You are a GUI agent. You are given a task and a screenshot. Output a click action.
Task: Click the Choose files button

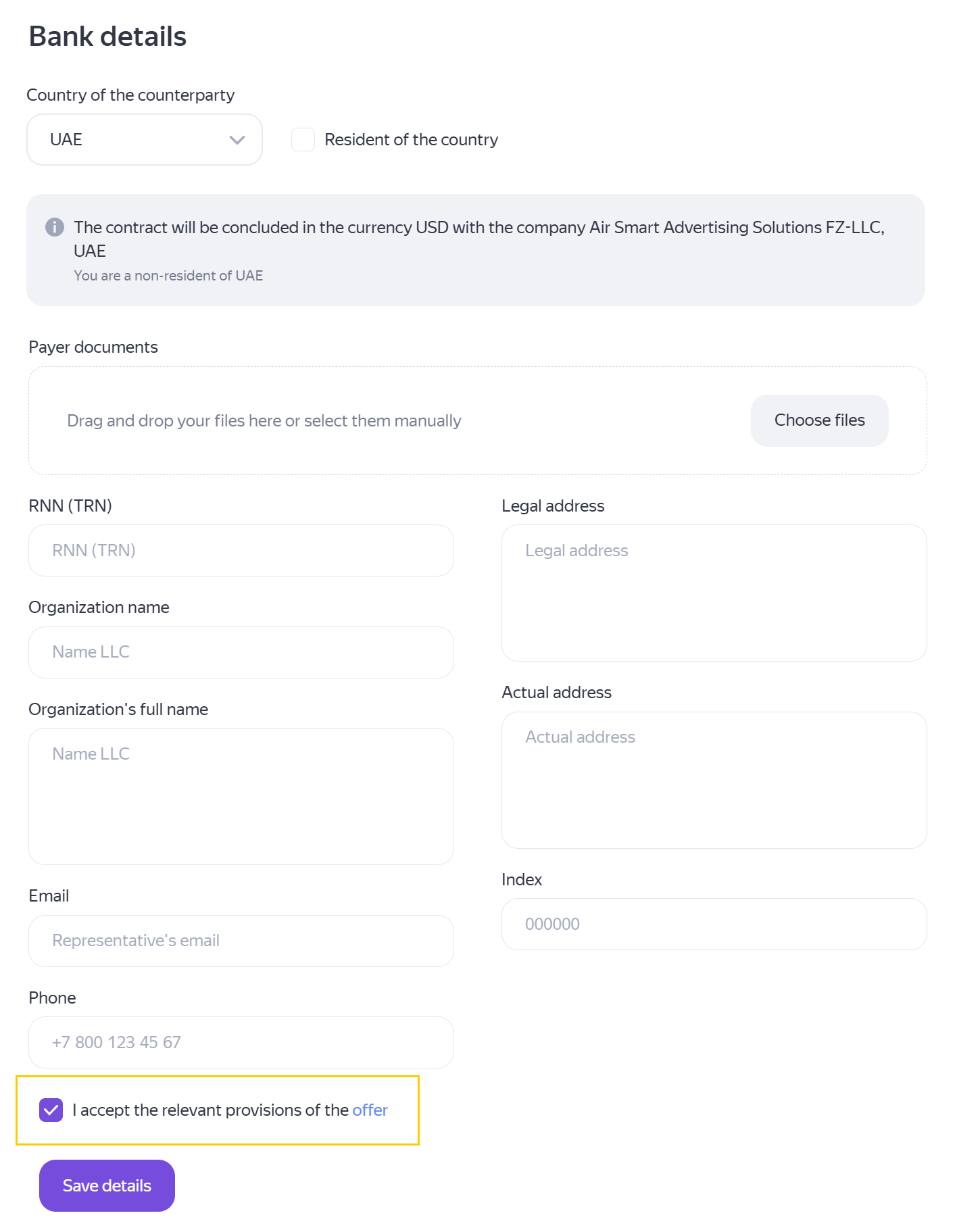point(819,420)
